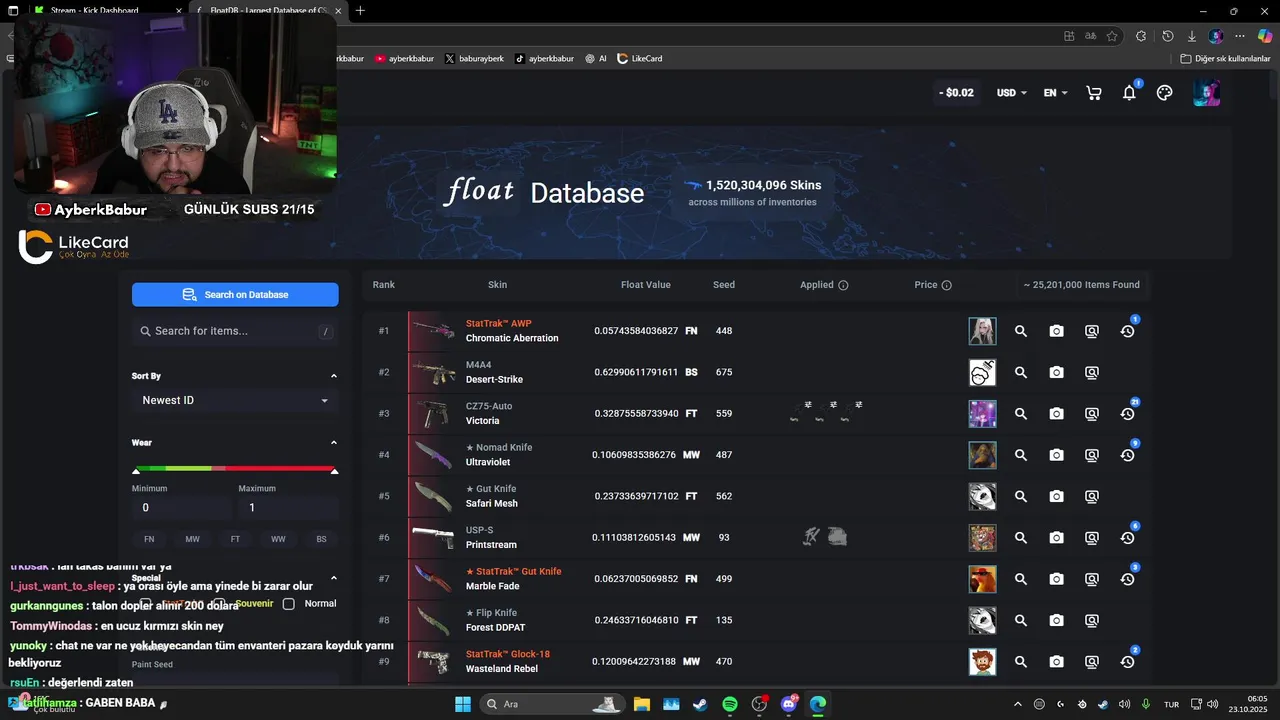Viewport: 1280px width, 720px height.
Task: Click the wear slider maximum handle
Action: coord(334,470)
